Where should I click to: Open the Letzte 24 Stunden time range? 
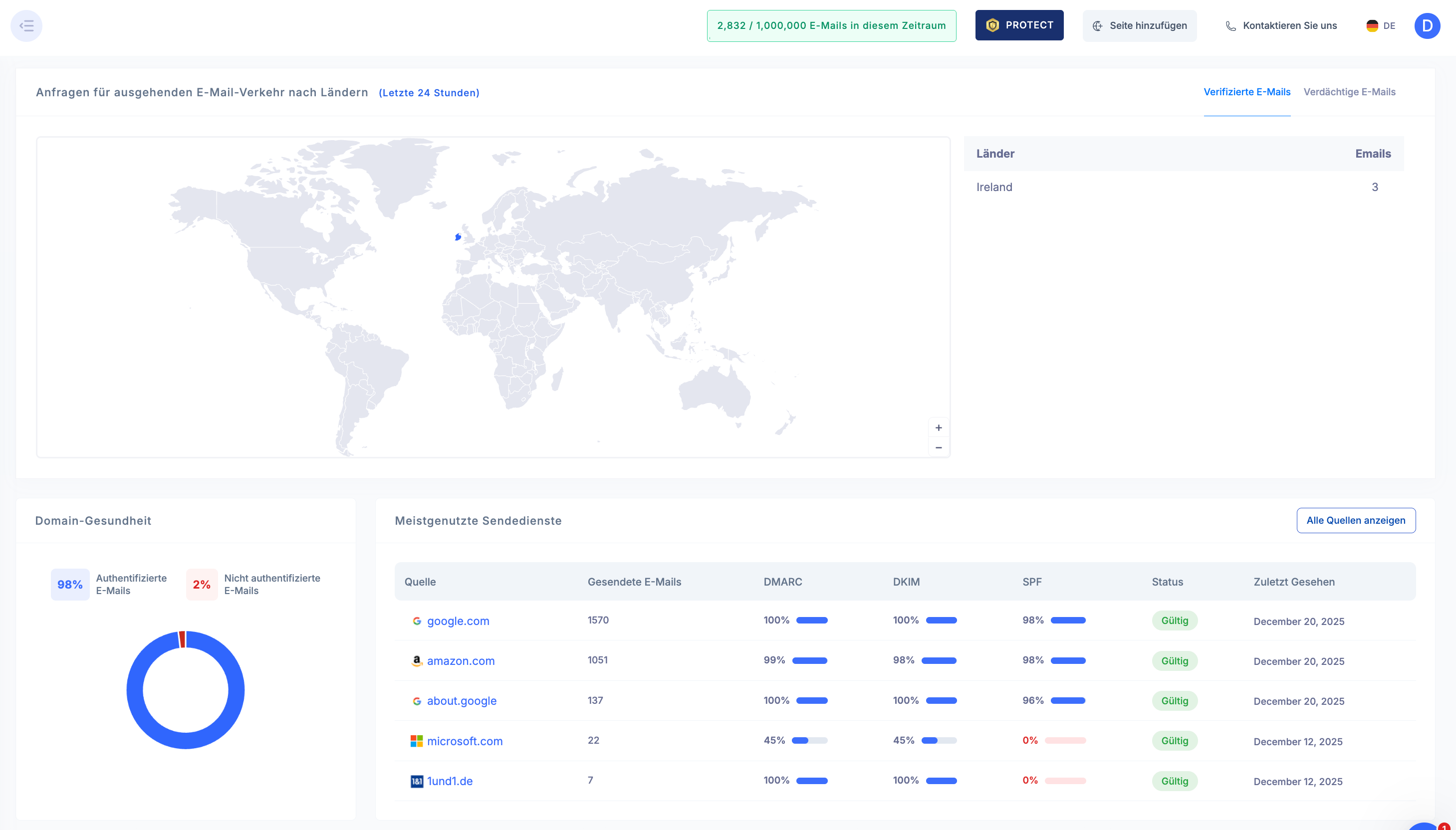click(429, 93)
